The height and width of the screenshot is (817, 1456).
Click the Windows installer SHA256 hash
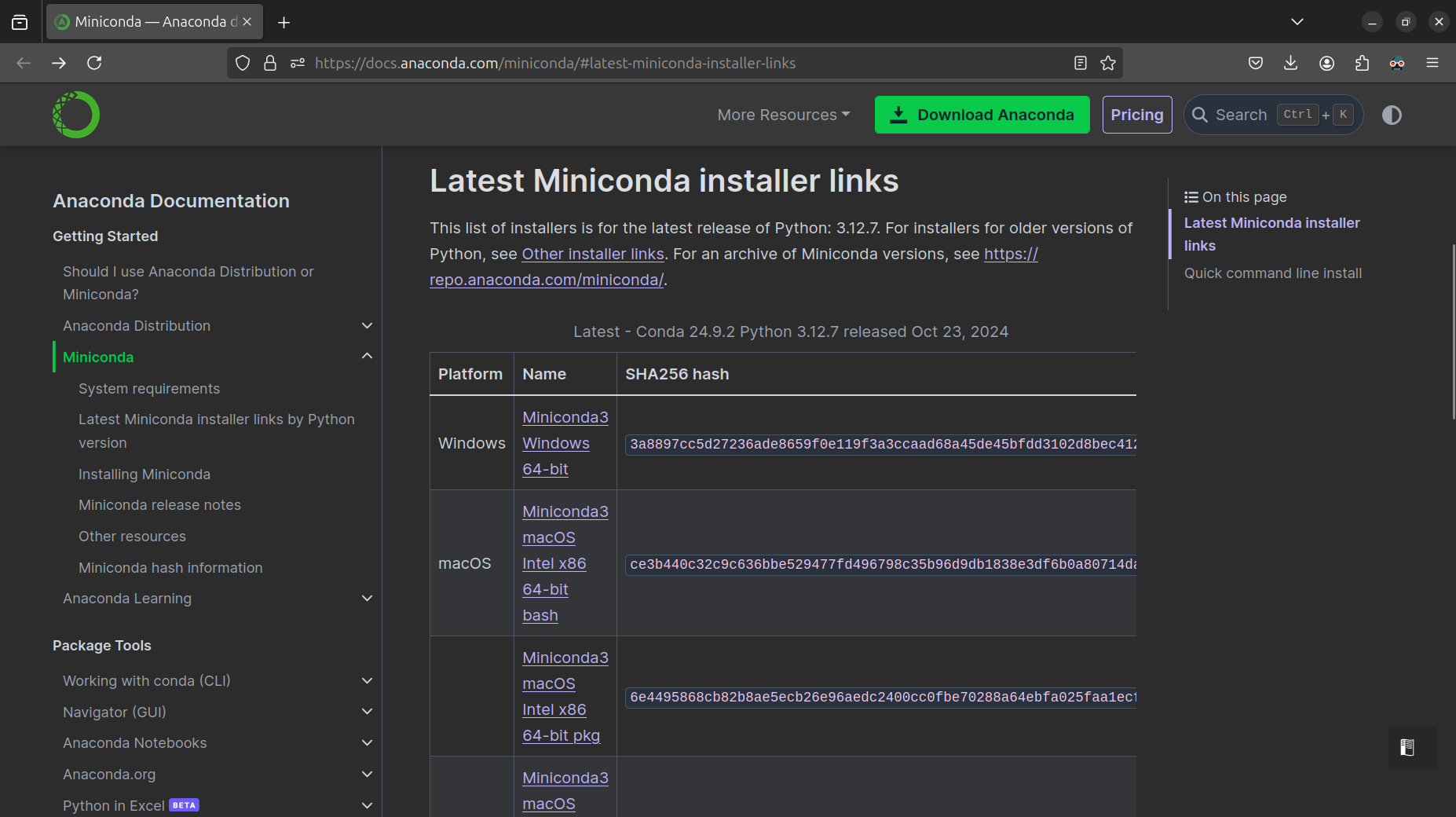pyautogui.click(x=881, y=444)
